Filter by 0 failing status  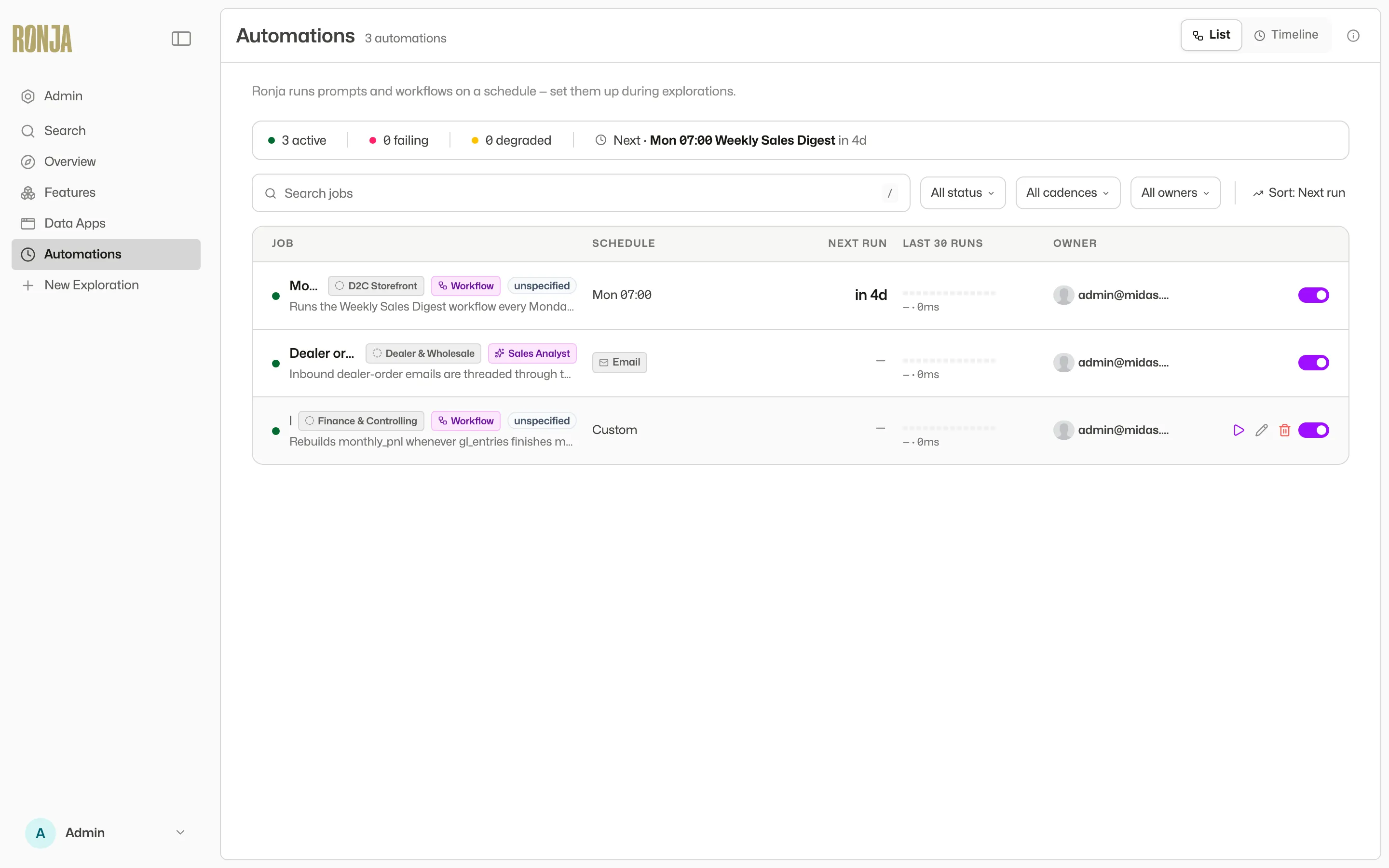(x=398, y=140)
